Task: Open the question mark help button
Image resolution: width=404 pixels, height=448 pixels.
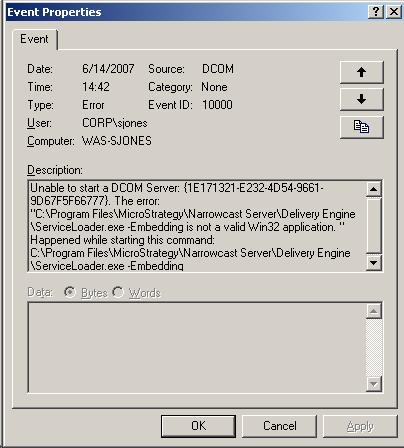Action: [376, 12]
